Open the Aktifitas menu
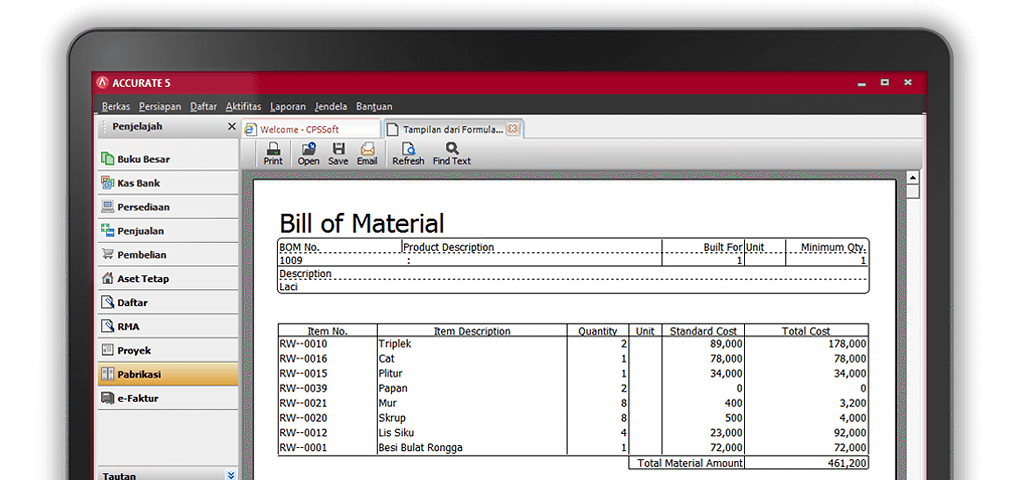 point(243,106)
